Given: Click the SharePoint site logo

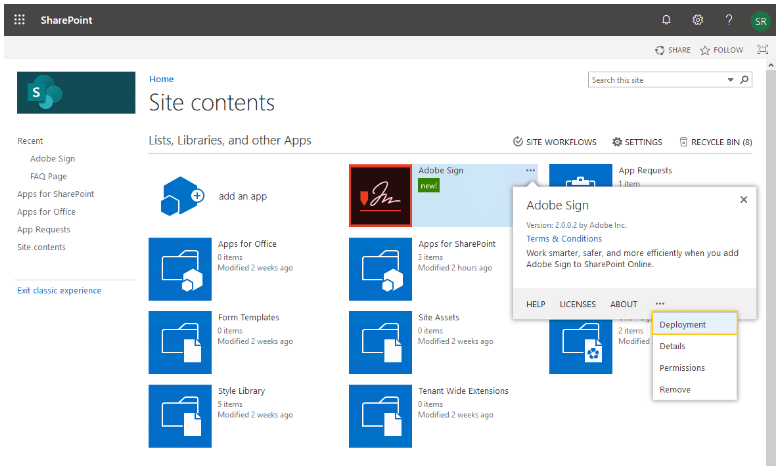Looking at the screenshot, I should (x=76, y=92).
